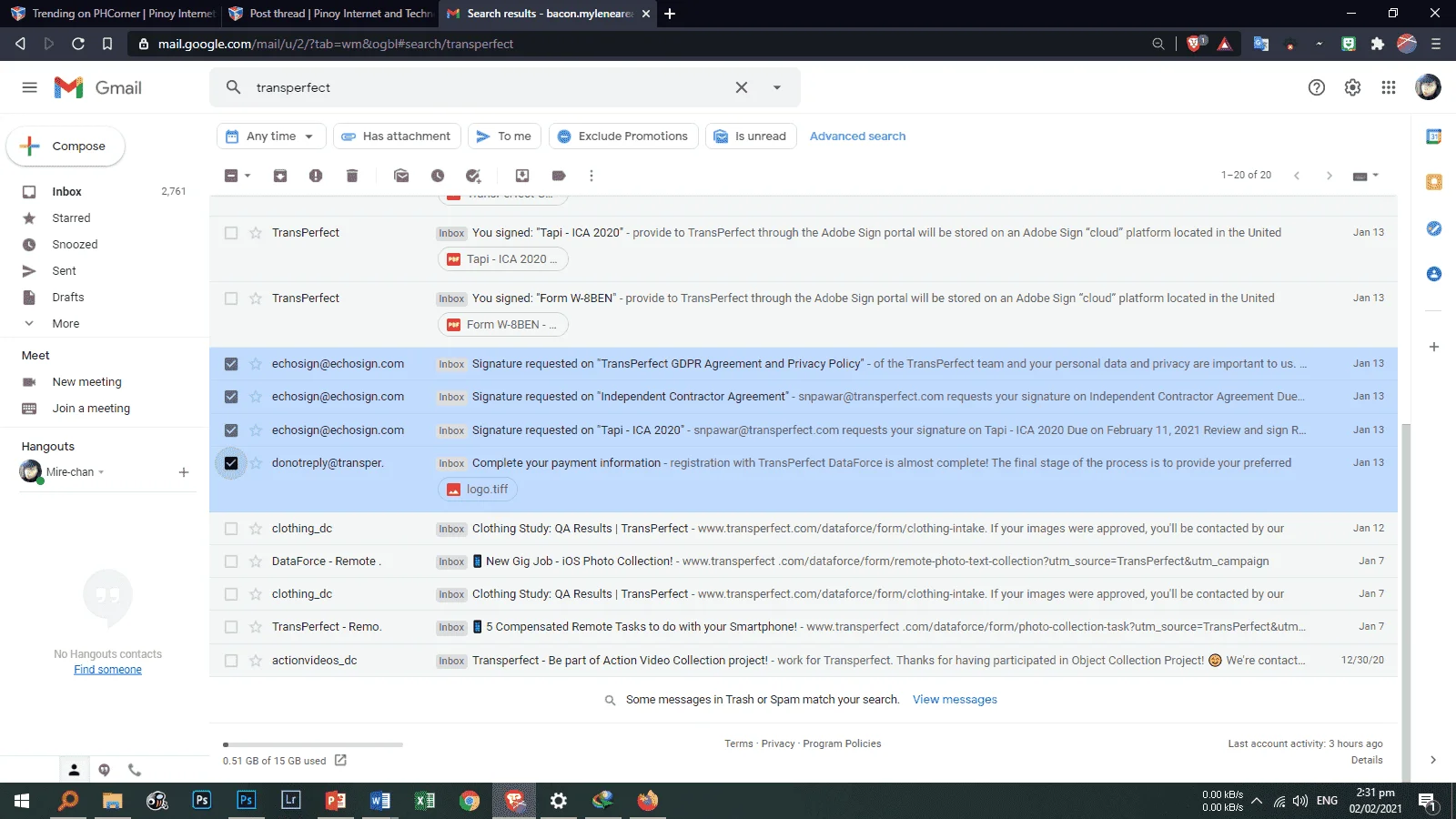The height and width of the screenshot is (819, 1456).
Task: Click the Windows Start button
Action: 22,801
